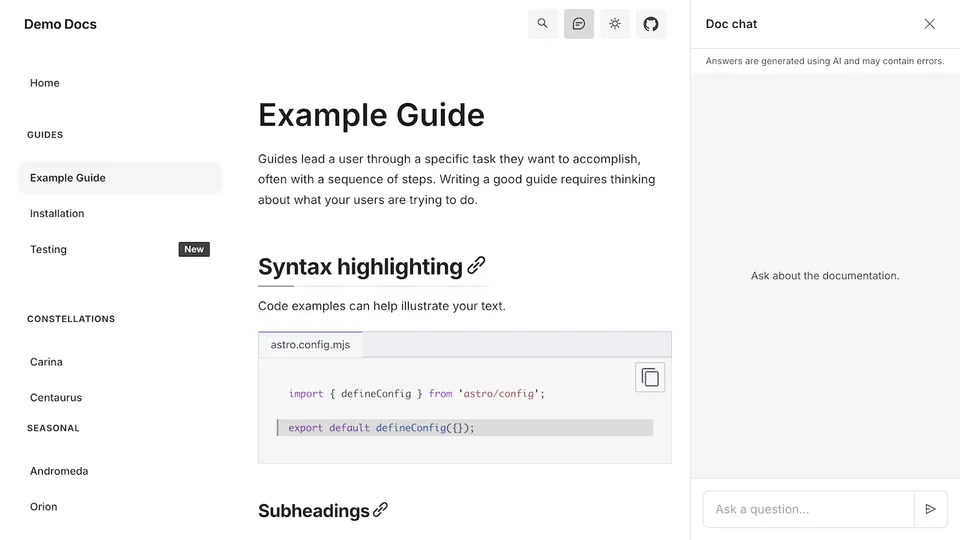Select Example Guide in sidebar
This screenshot has width=960, height=540.
[x=68, y=178]
